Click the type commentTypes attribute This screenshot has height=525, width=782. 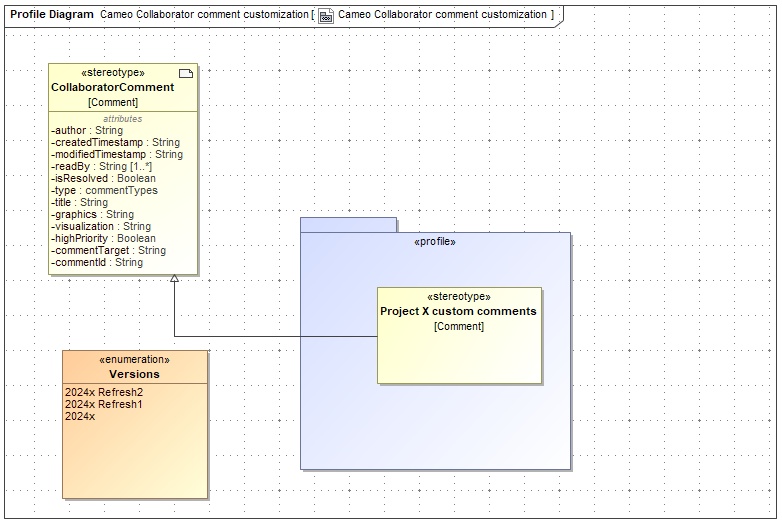pyautogui.click(x=104, y=191)
